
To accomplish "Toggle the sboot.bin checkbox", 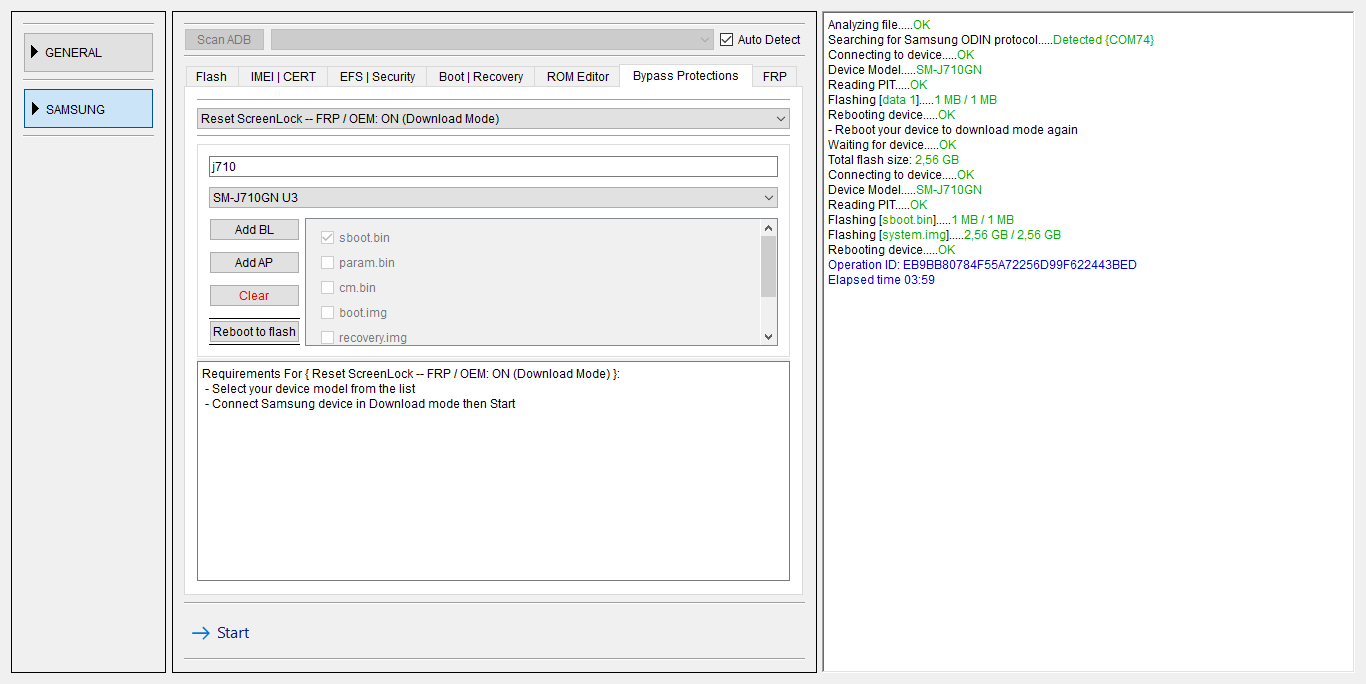I will (x=327, y=238).
